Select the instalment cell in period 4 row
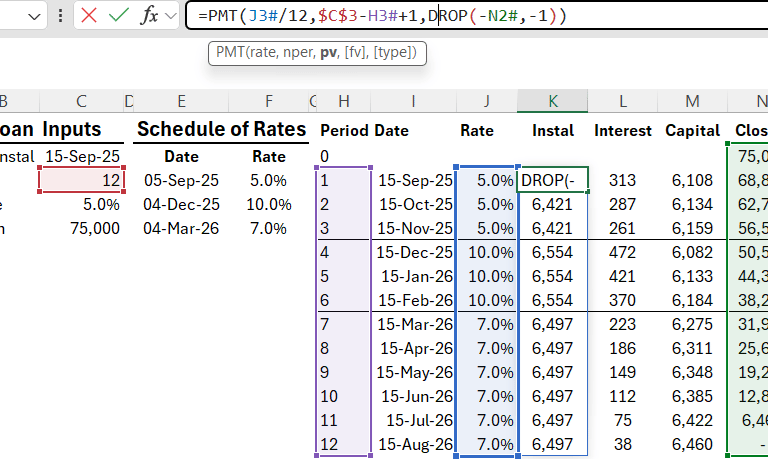This screenshot has width=768, height=459. coord(552,252)
